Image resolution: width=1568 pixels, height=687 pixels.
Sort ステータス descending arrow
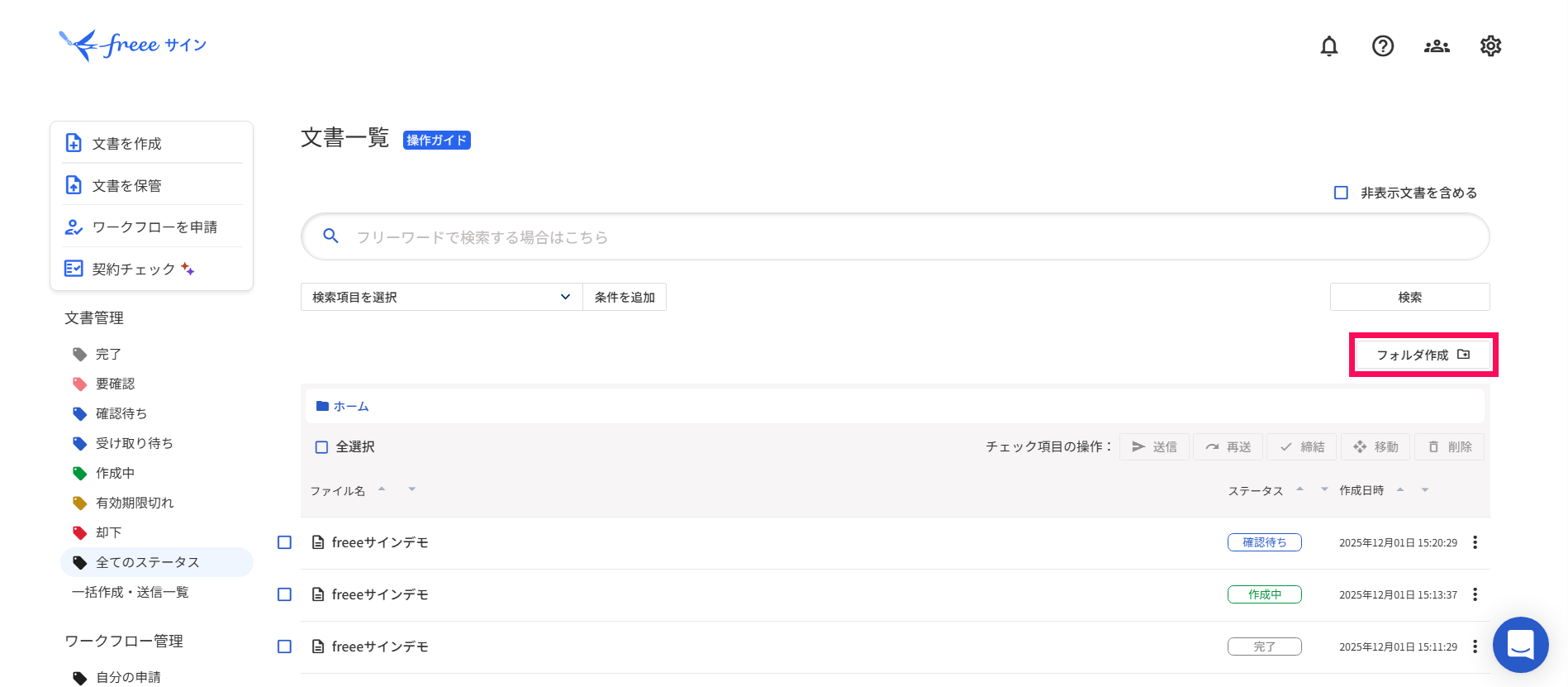(1324, 489)
